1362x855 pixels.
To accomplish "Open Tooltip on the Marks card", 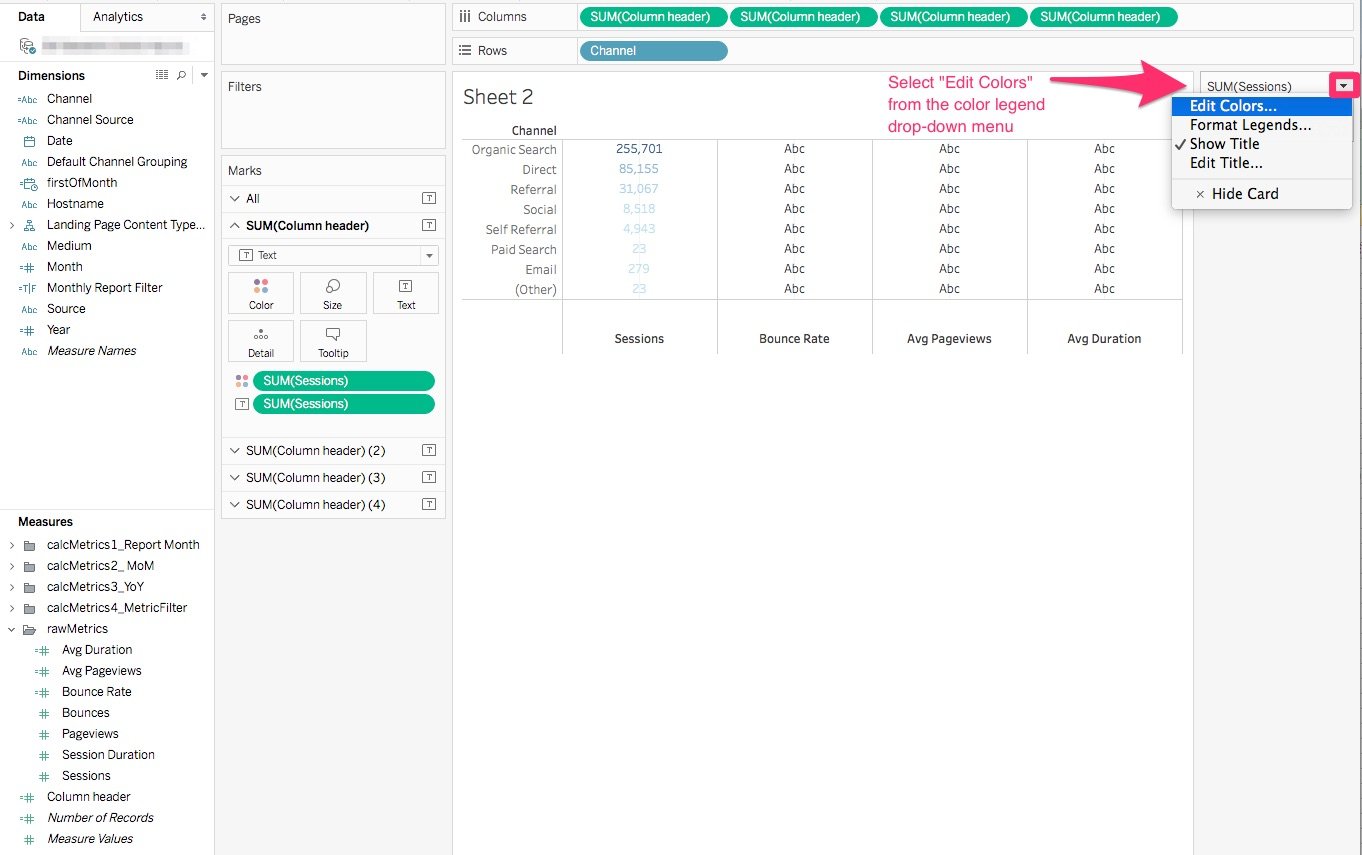I will [x=333, y=341].
